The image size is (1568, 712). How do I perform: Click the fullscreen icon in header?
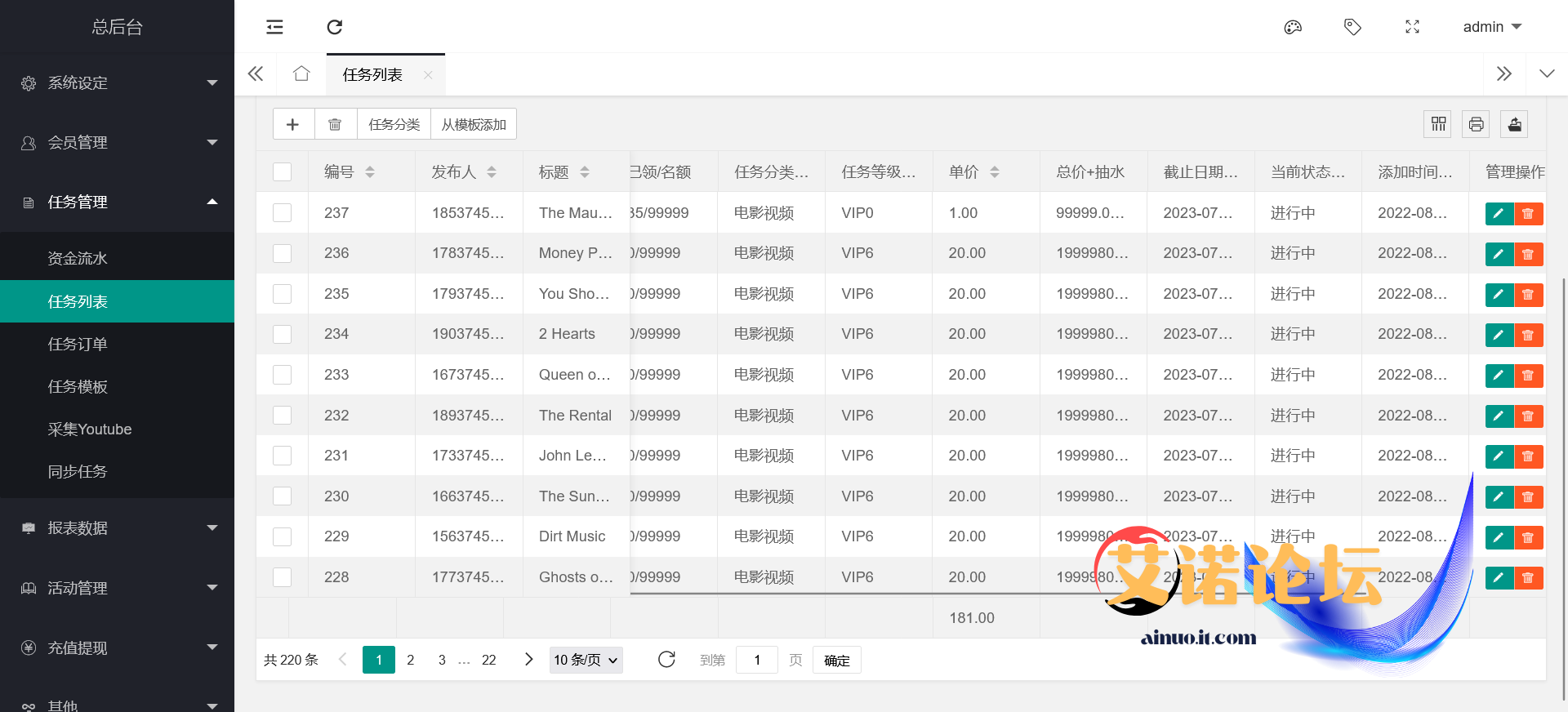pyautogui.click(x=1412, y=27)
